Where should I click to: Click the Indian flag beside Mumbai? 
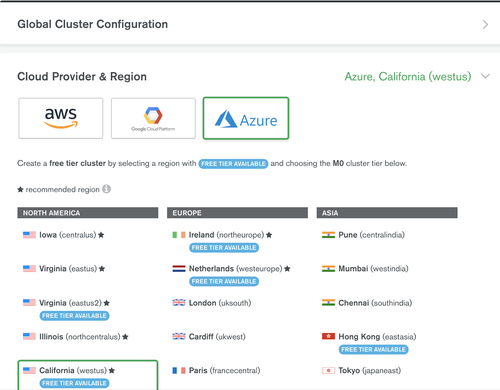[328, 268]
